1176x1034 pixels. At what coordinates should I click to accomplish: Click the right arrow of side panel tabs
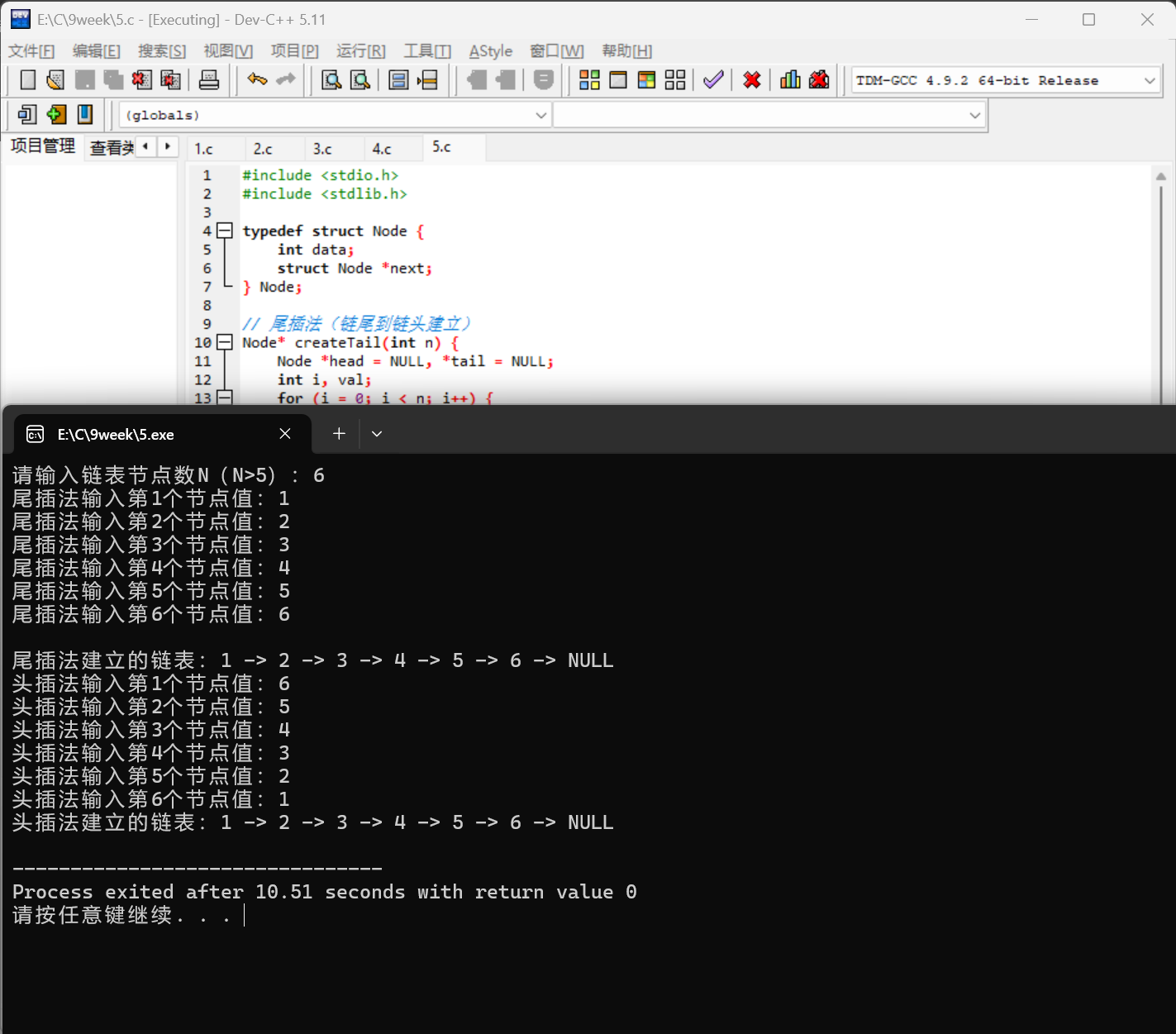pos(168,146)
